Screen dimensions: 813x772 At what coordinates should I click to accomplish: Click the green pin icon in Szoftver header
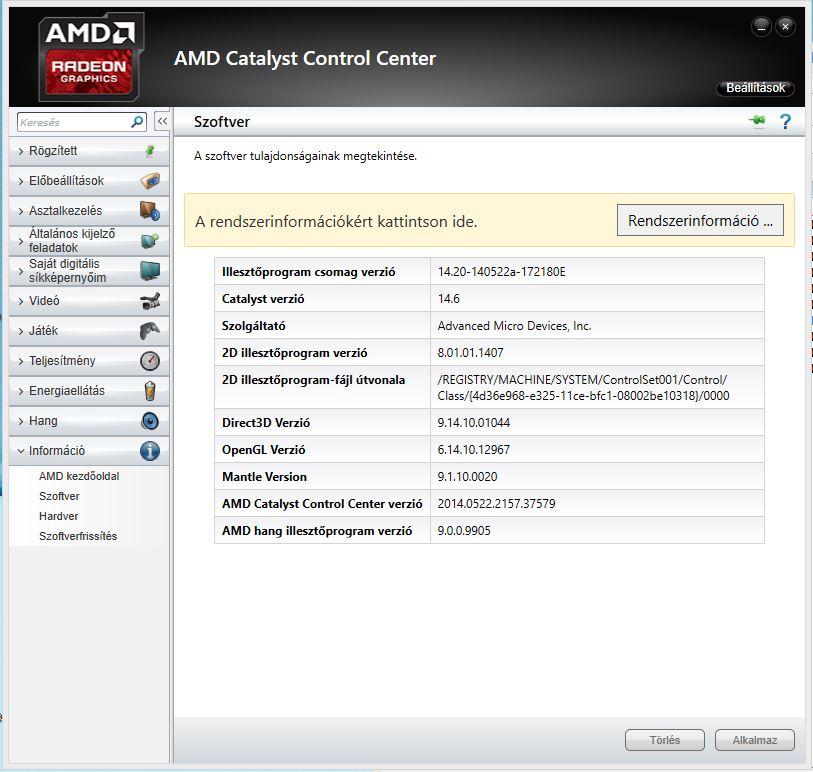(758, 121)
